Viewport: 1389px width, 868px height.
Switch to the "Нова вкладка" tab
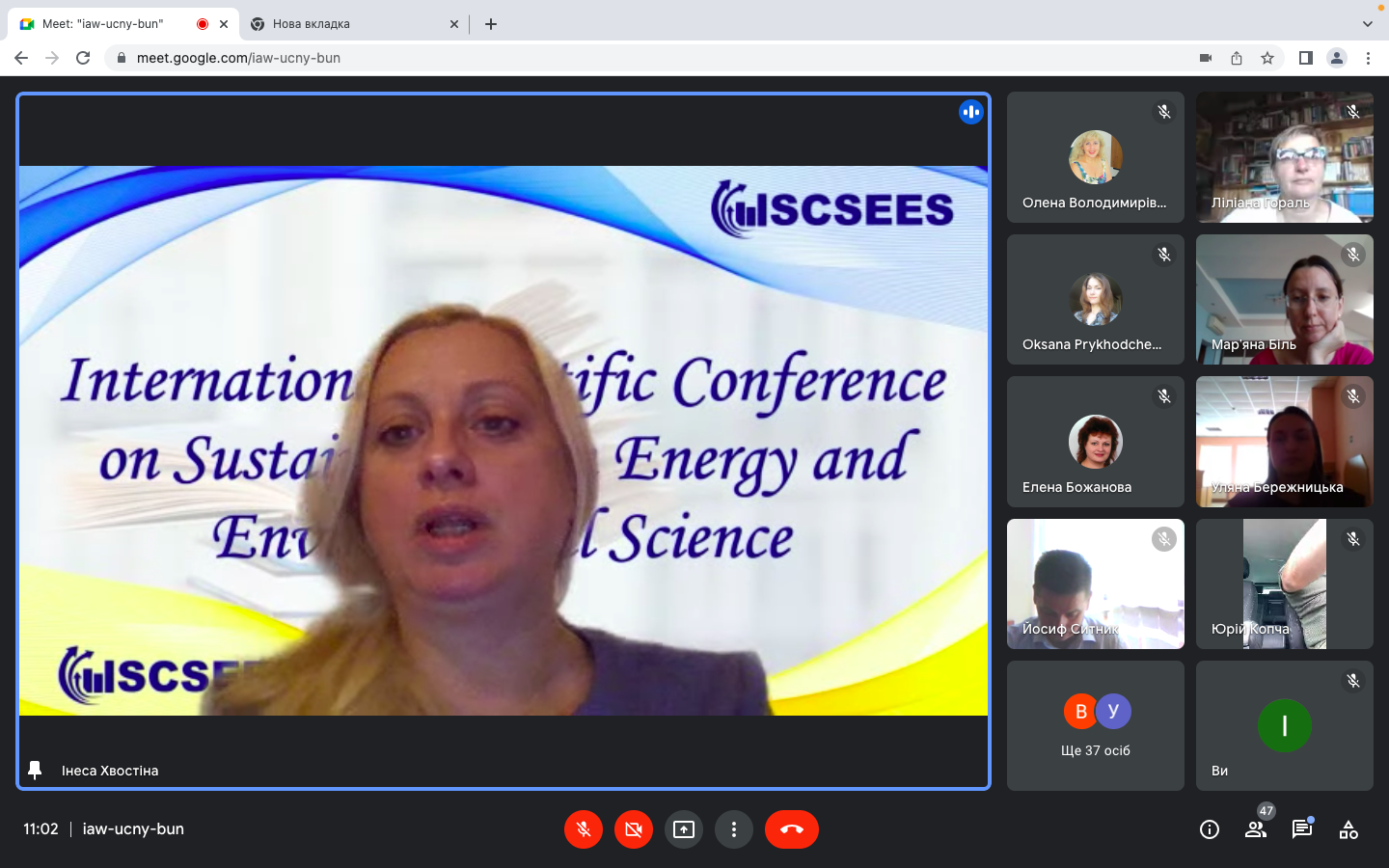click(x=347, y=24)
